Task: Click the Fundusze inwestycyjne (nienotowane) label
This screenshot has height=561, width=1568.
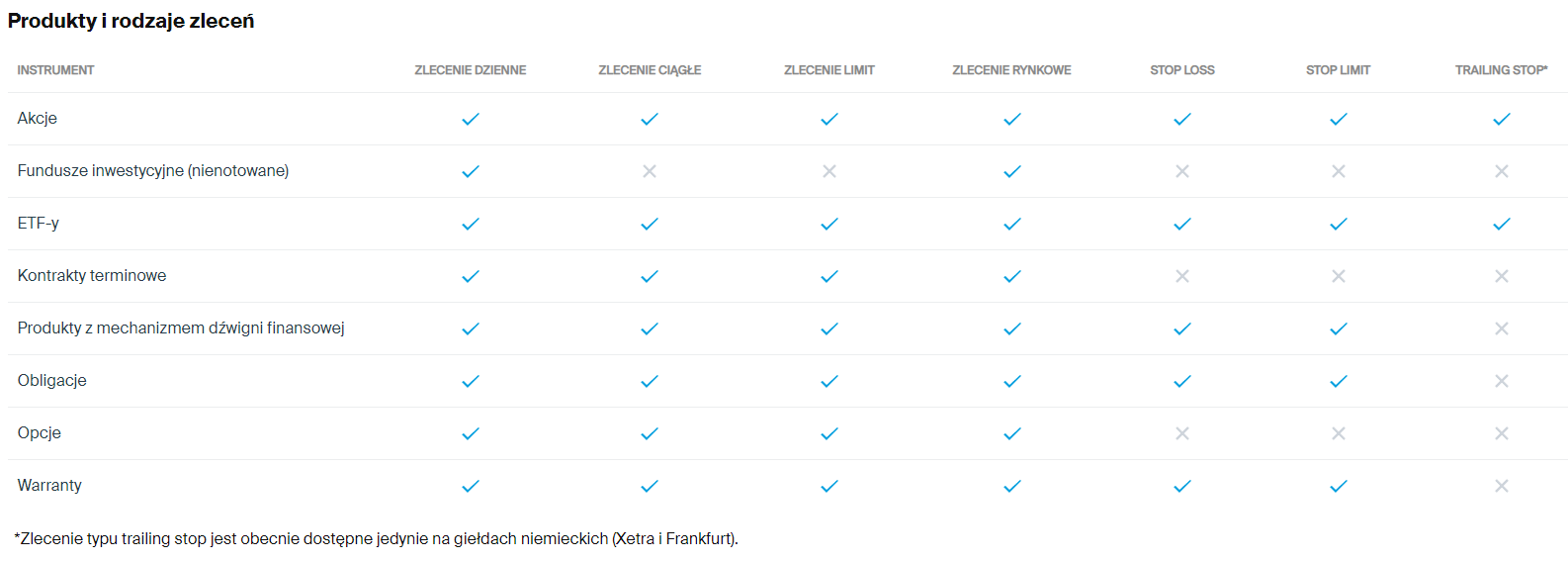Action: [153, 171]
